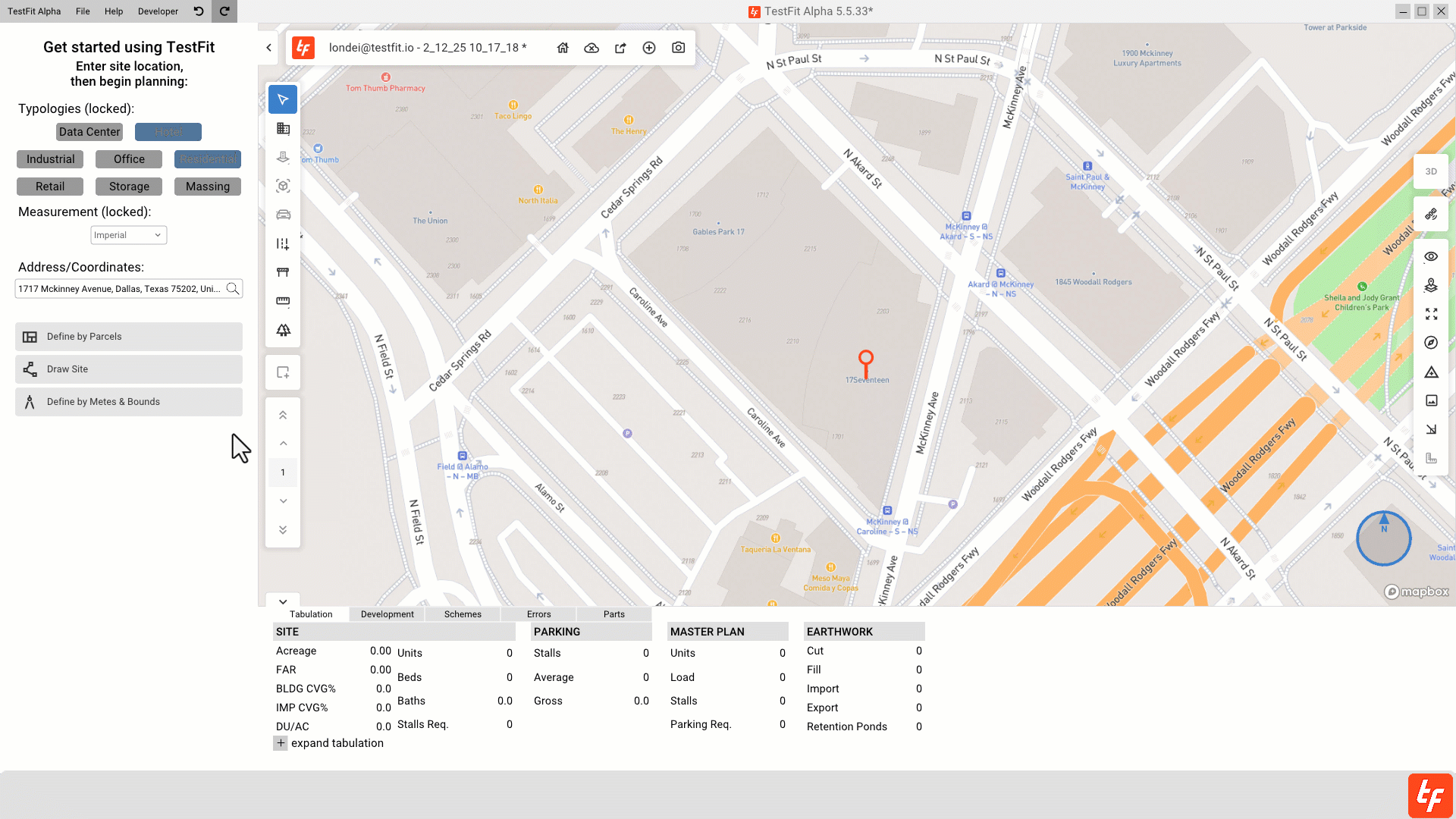Image resolution: width=1456 pixels, height=819 pixels.
Task: Click Define by Metes & Bounds
Action: pos(129,402)
